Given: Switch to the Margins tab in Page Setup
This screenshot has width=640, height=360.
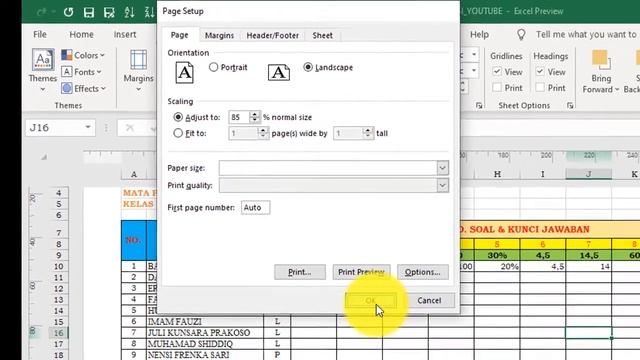Looking at the screenshot, I should [x=220, y=36].
